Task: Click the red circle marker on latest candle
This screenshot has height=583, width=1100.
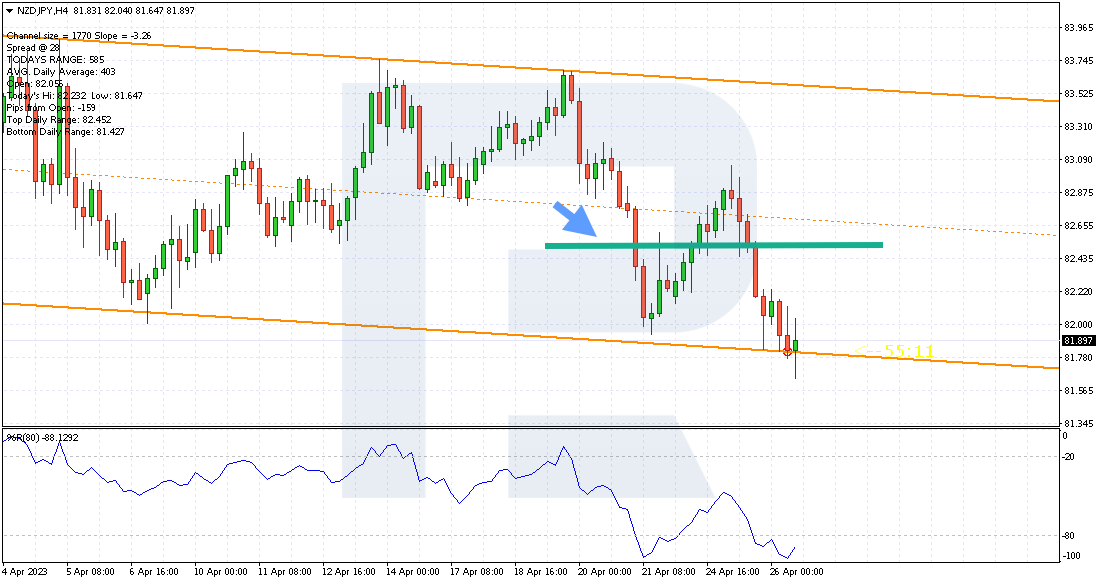Action: [787, 351]
